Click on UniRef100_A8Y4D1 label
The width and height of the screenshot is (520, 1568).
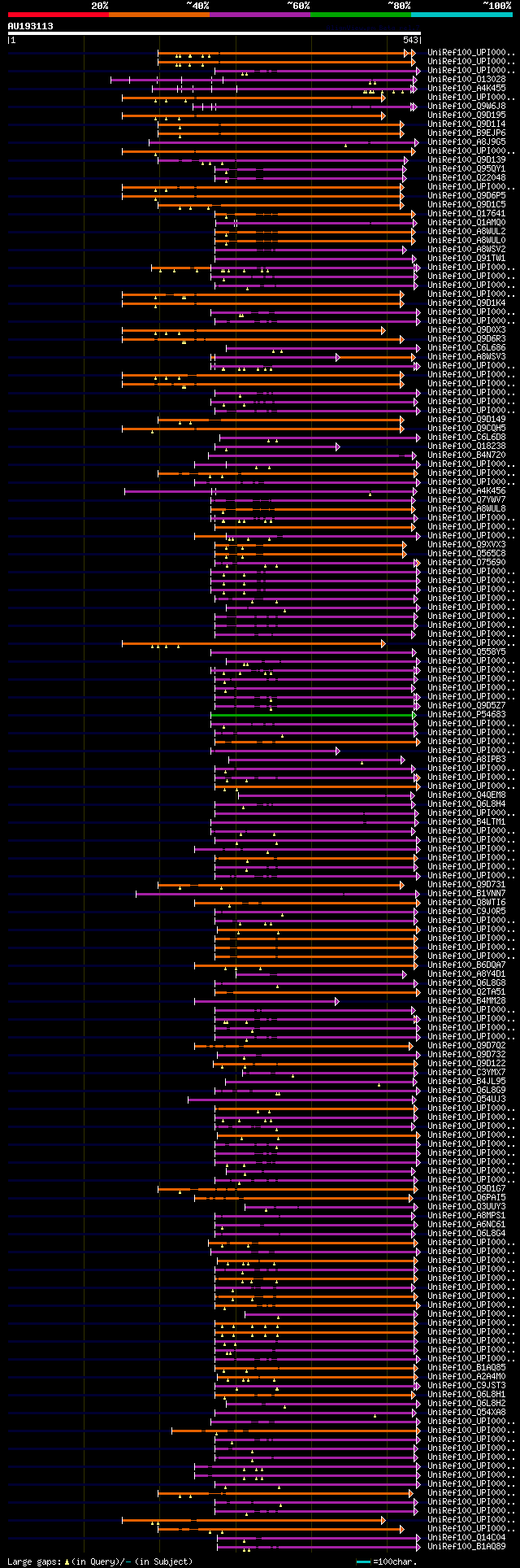(x=466, y=973)
